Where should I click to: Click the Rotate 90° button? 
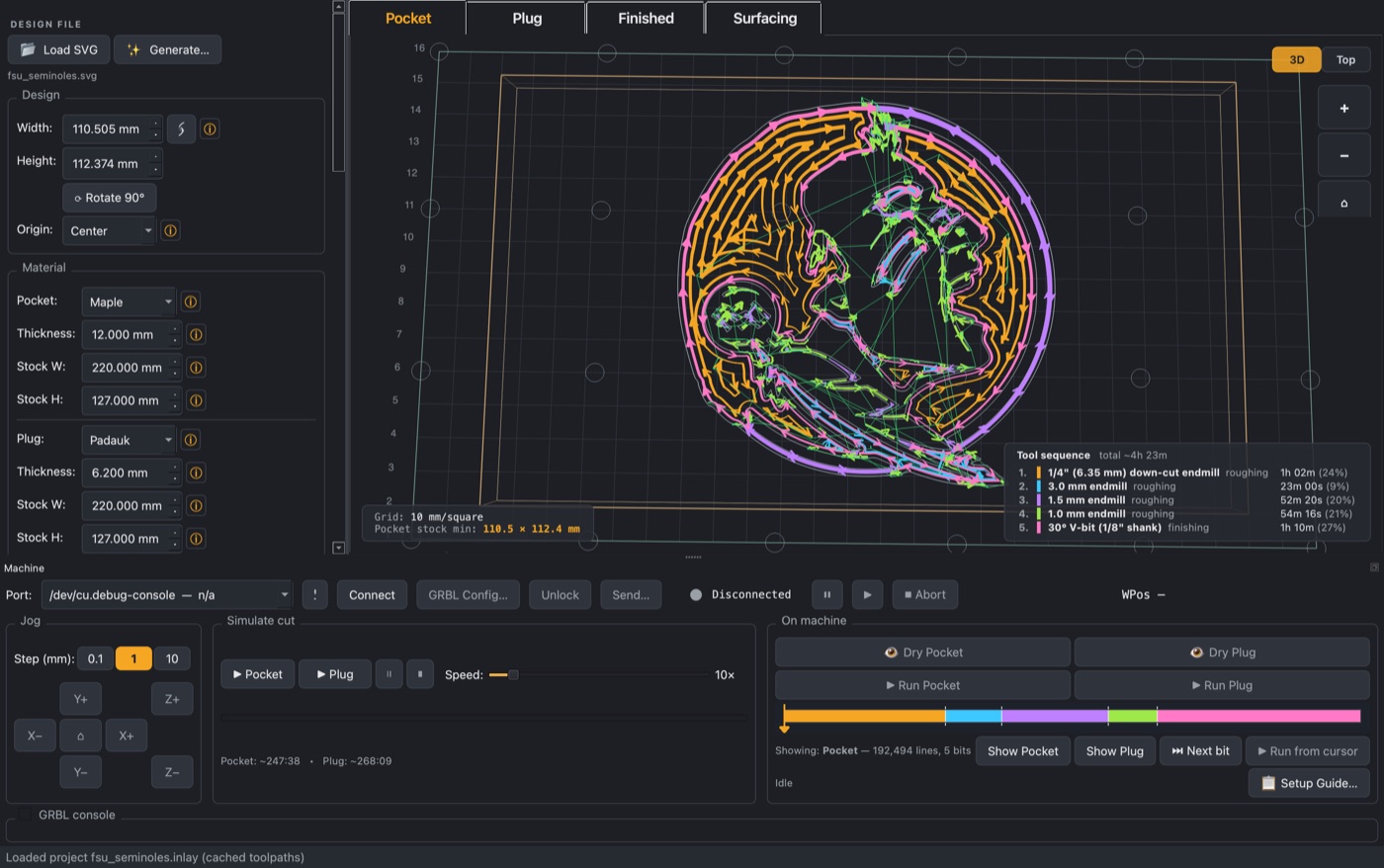pyautogui.click(x=109, y=198)
